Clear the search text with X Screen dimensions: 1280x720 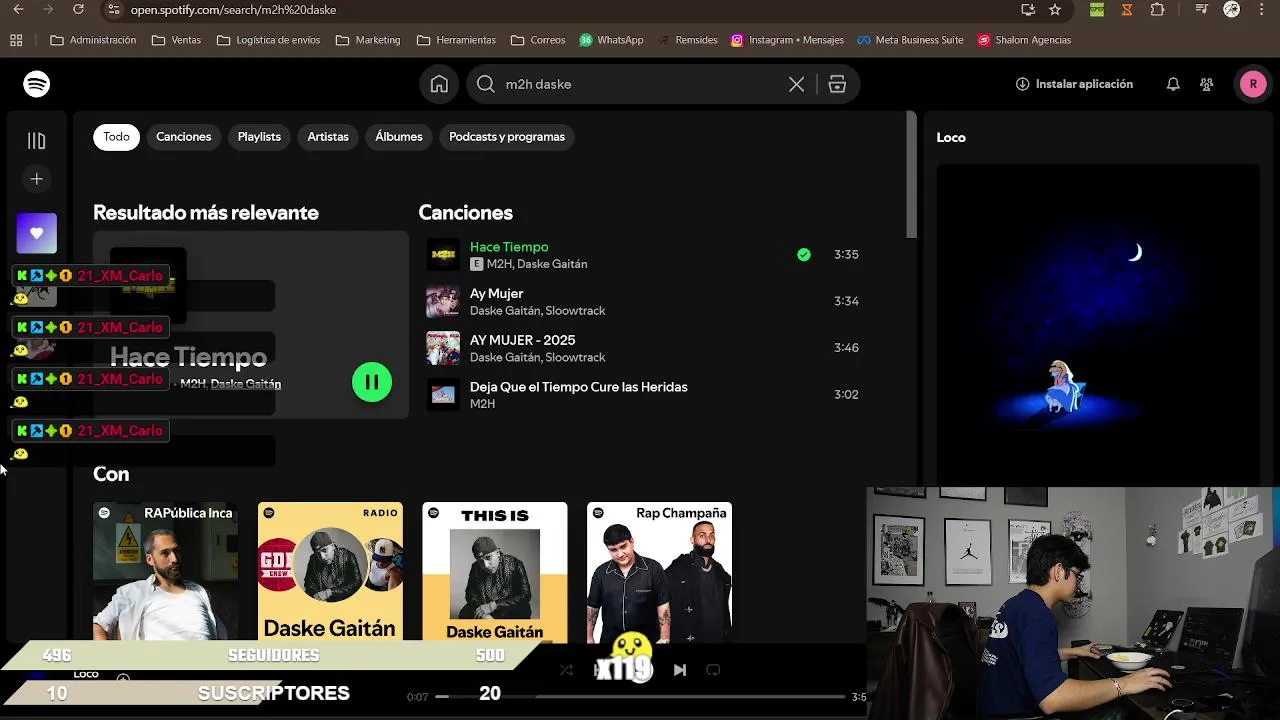796,84
